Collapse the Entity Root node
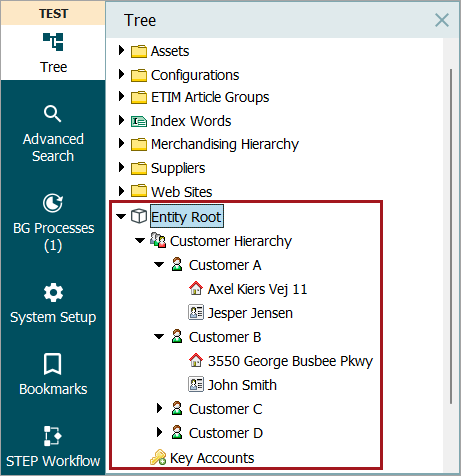The height and width of the screenshot is (476, 461). pos(121,216)
